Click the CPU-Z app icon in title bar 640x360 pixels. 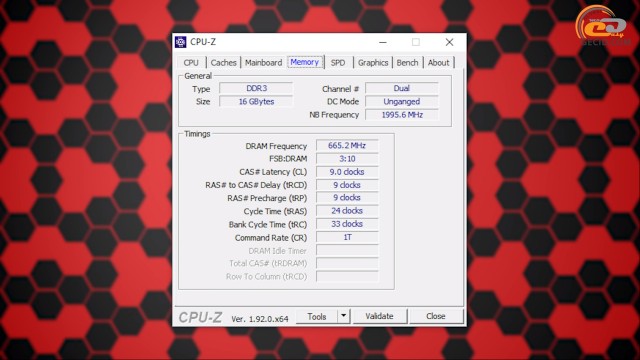pyautogui.click(x=180, y=42)
